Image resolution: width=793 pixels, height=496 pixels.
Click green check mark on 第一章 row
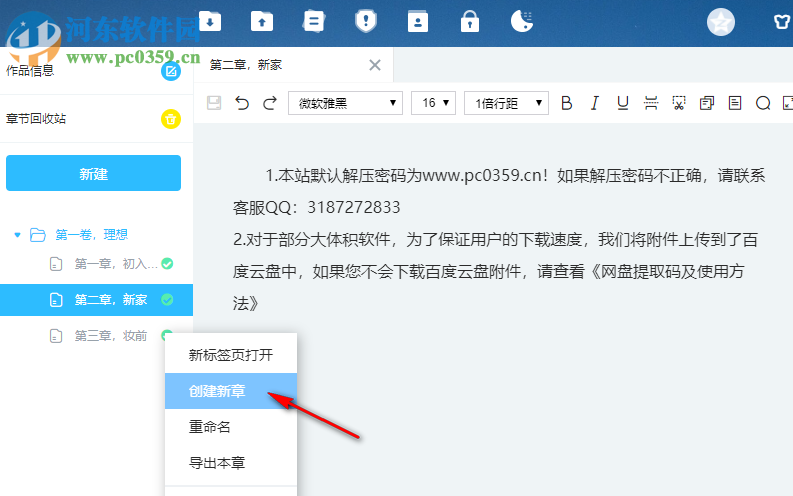point(167,263)
